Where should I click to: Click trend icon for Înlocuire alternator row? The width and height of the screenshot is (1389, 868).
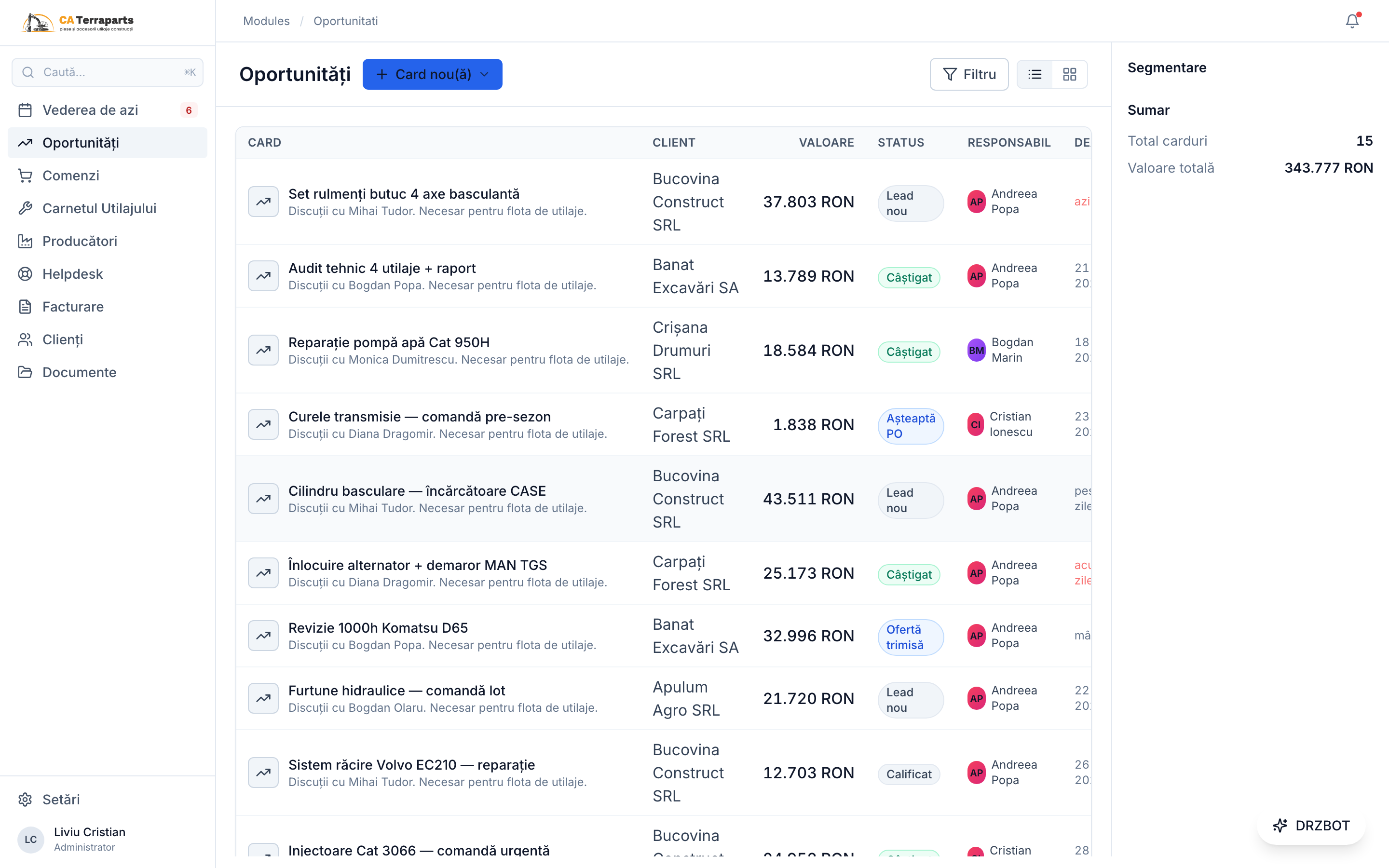pyautogui.click(x=263, y=573)
